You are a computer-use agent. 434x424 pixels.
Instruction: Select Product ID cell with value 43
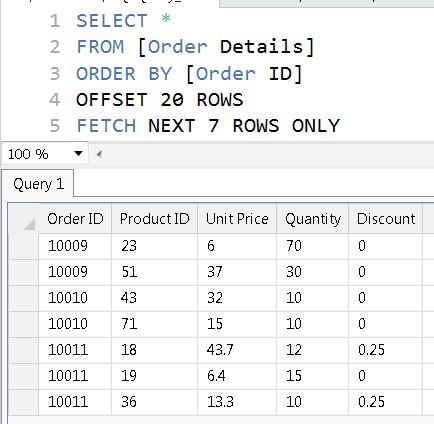[154, 298]
